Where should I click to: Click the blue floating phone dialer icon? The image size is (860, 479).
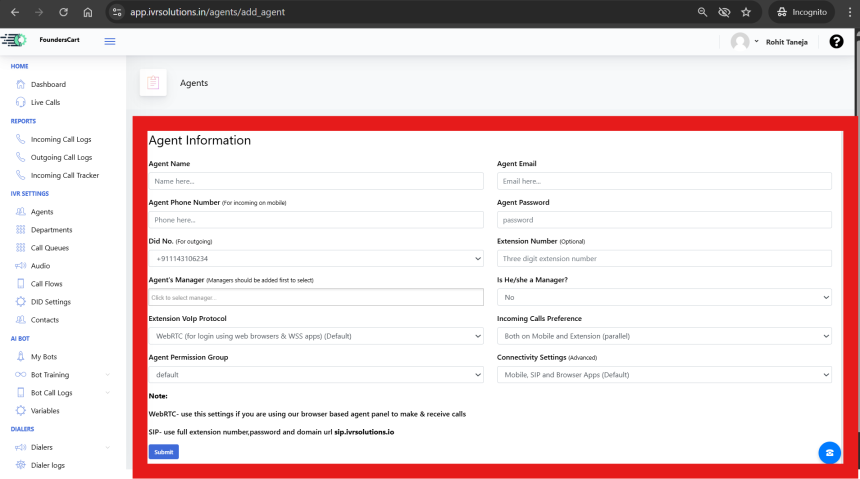(x=829, y=452)
